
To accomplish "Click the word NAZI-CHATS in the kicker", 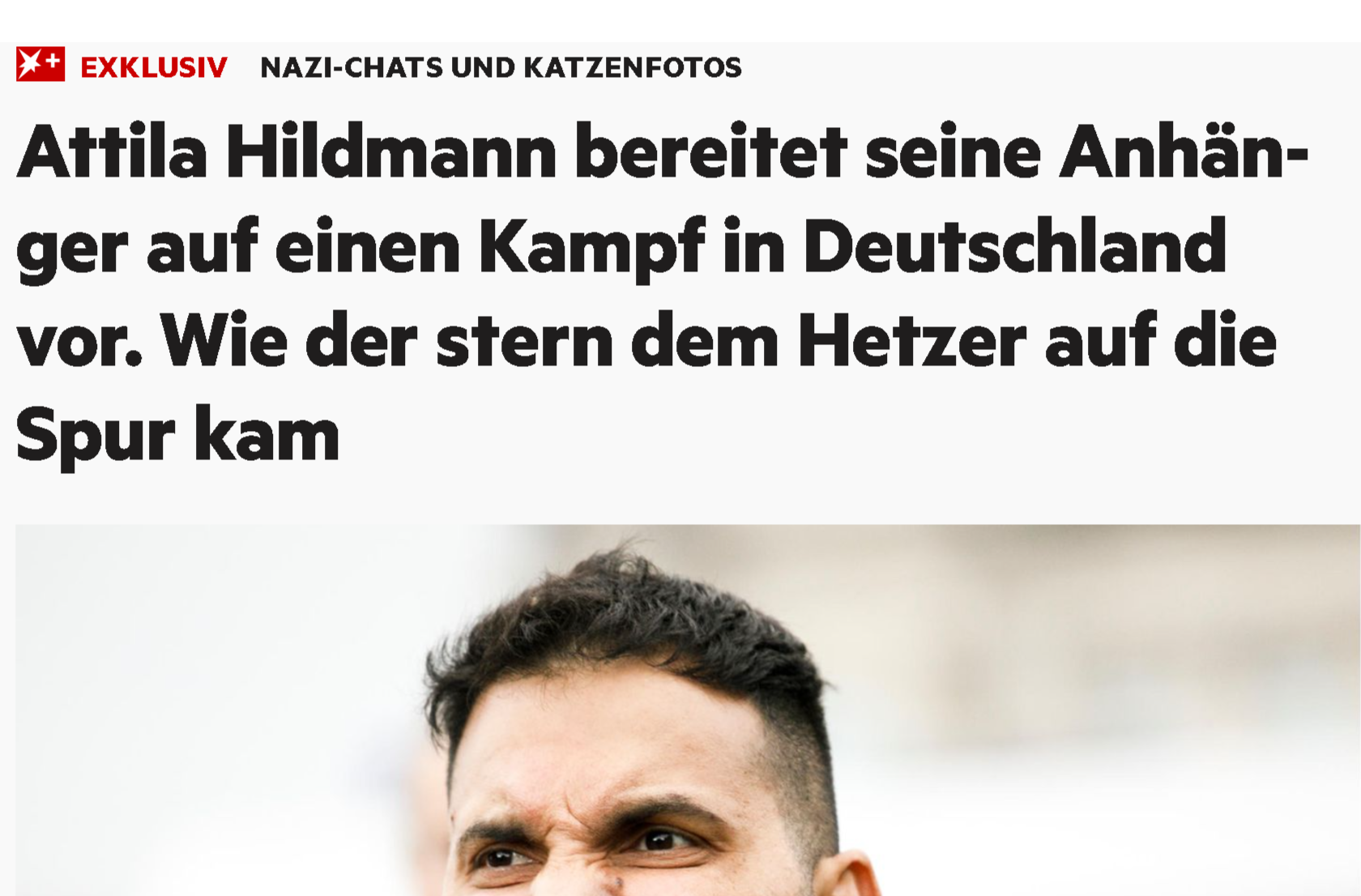I will click(352, 67).
